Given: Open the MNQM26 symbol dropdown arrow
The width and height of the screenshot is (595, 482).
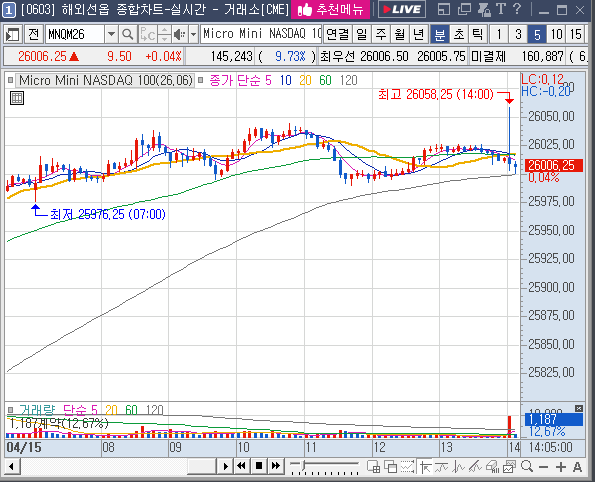Looking at the screenshot, I should tap(111, 35).
